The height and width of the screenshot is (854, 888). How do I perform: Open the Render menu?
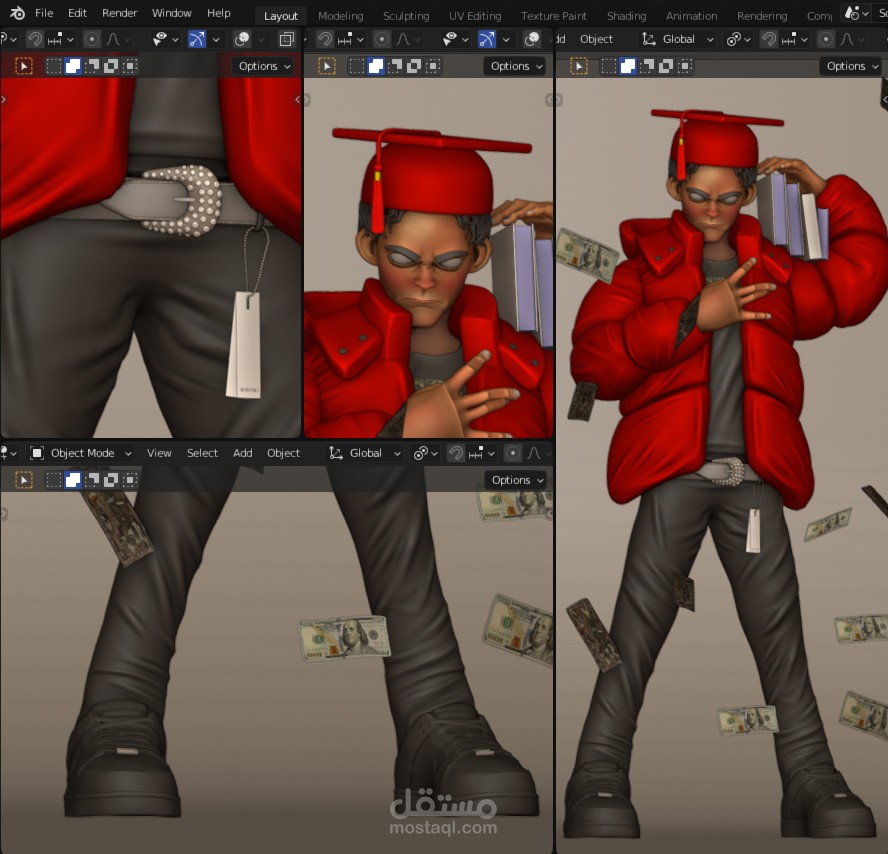(x=119, y=12)
